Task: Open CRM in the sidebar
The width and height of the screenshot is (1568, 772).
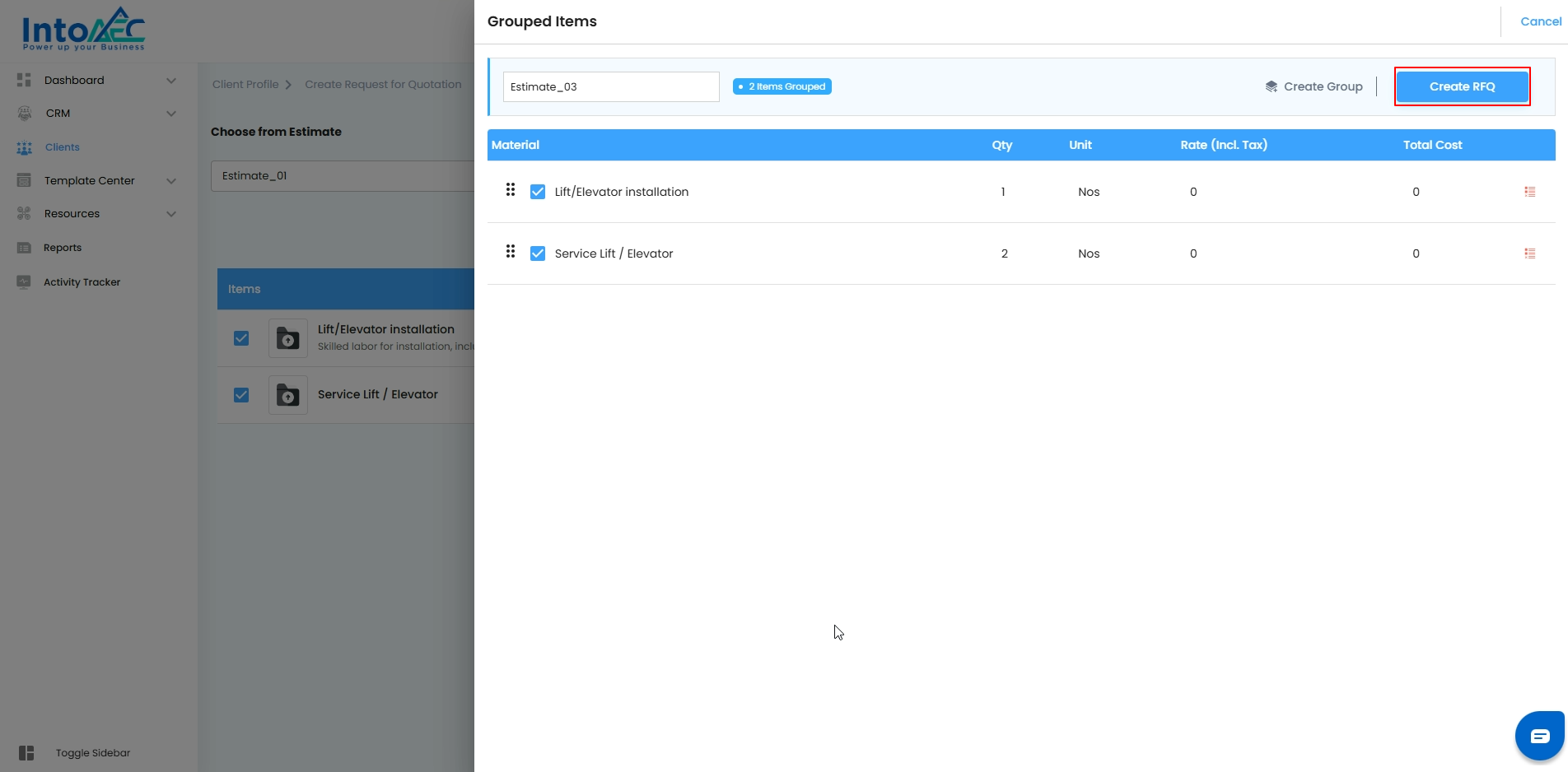Action: (58, 114)
